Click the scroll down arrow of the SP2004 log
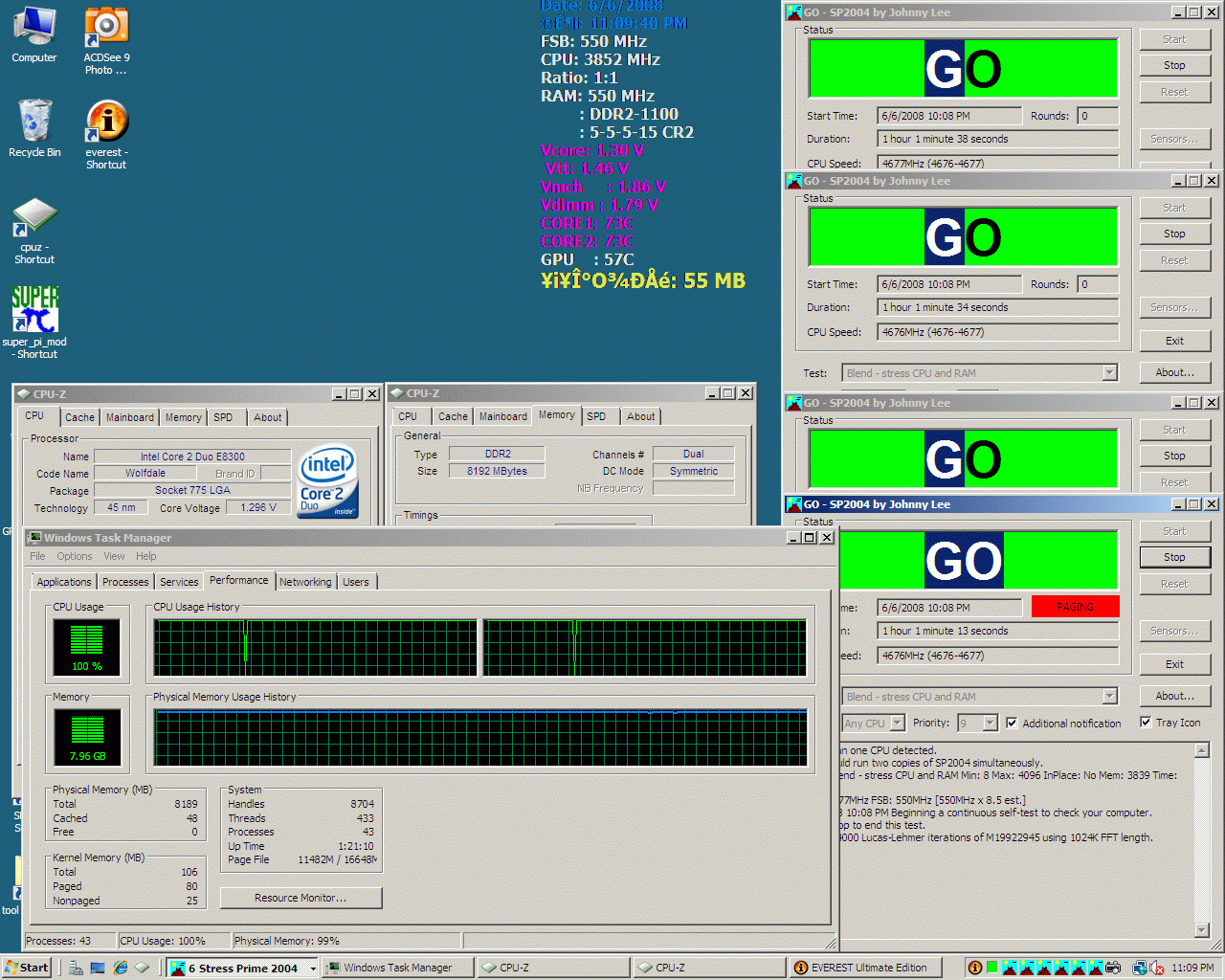Image resolution: width=1225 pixels, height=980 pixels. point(1202,929)
